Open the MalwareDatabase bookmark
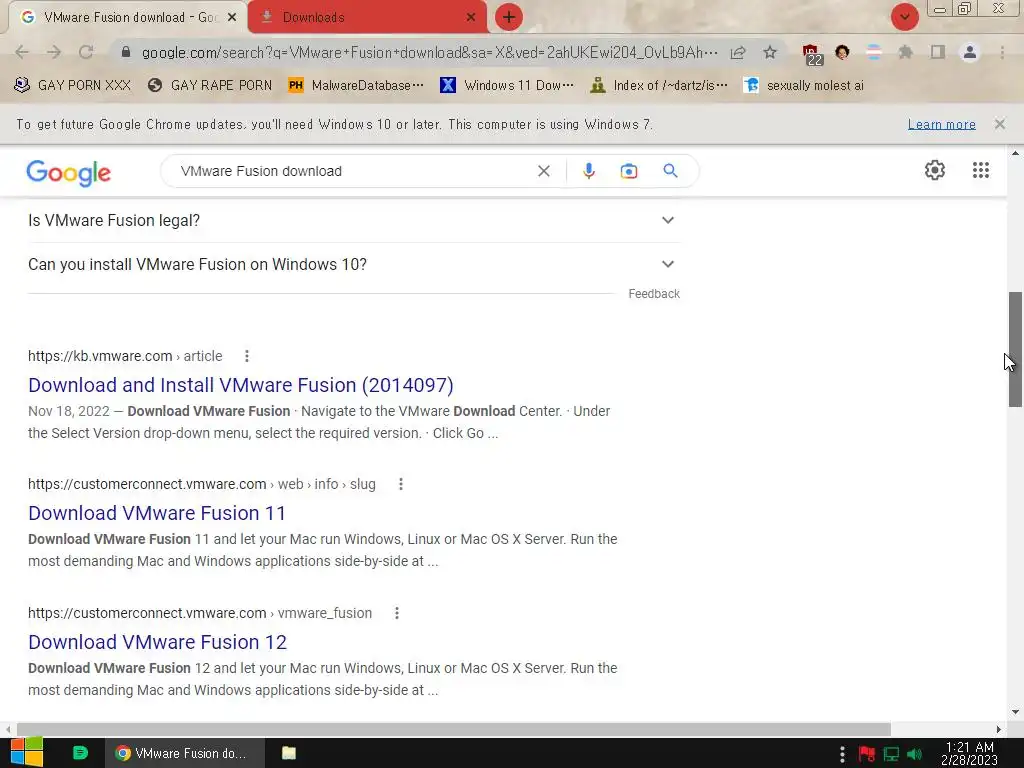The height and width of the screenshot is (768, 1024). point(356,86)
